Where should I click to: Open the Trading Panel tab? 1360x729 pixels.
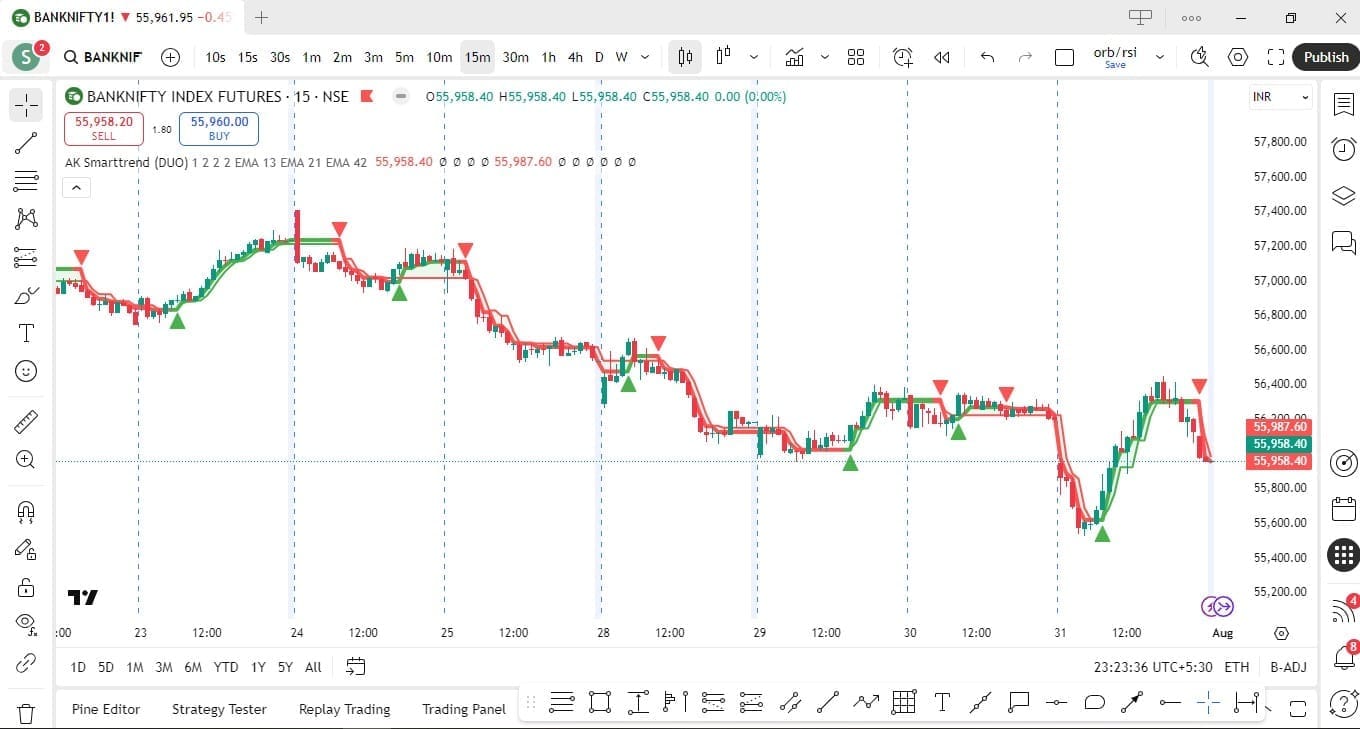[x=464, y=709]
